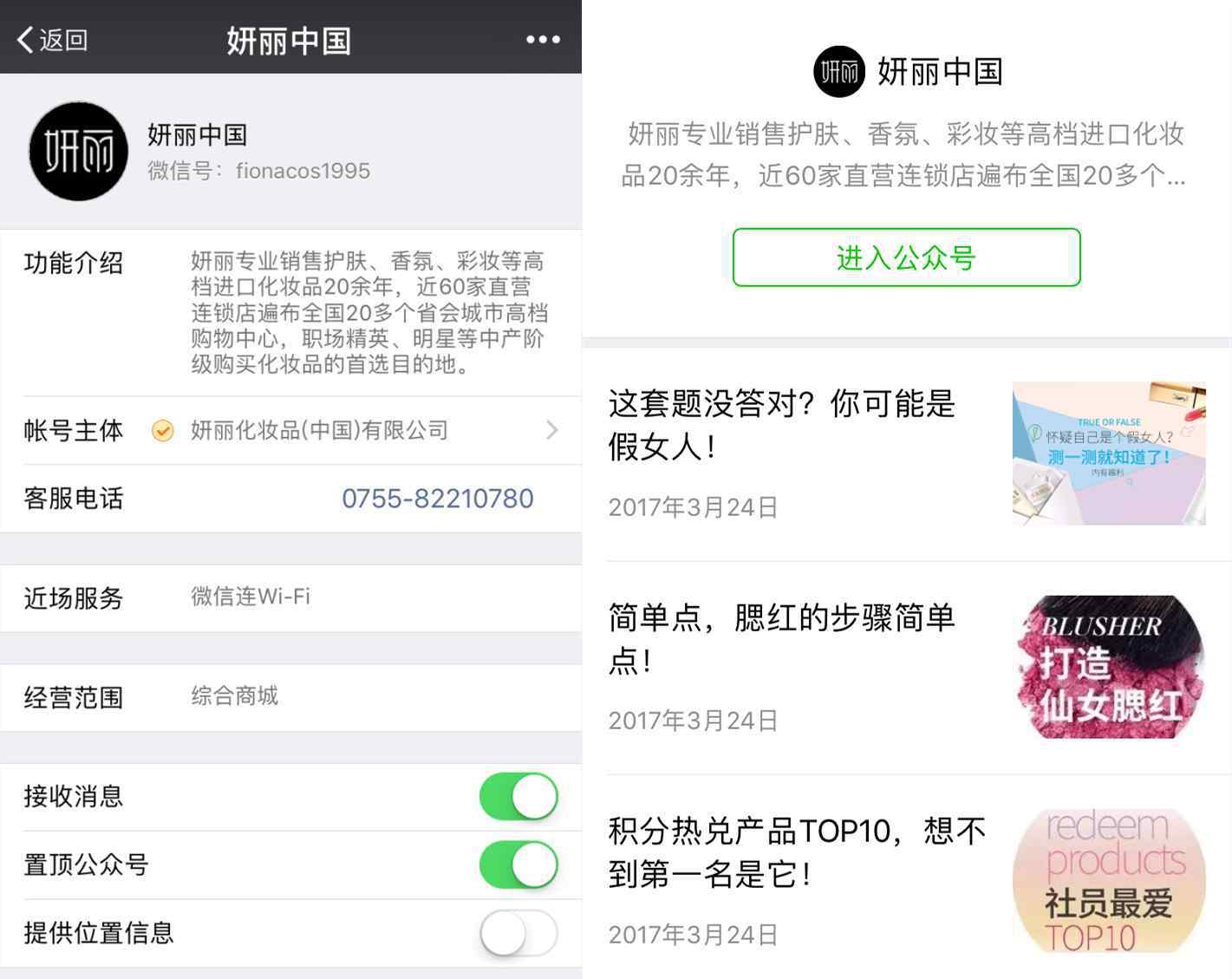Tap the large 妍丽 profile avatar
The height and width of the screenshot is (979, 1232).
click(x=78, y=151)
